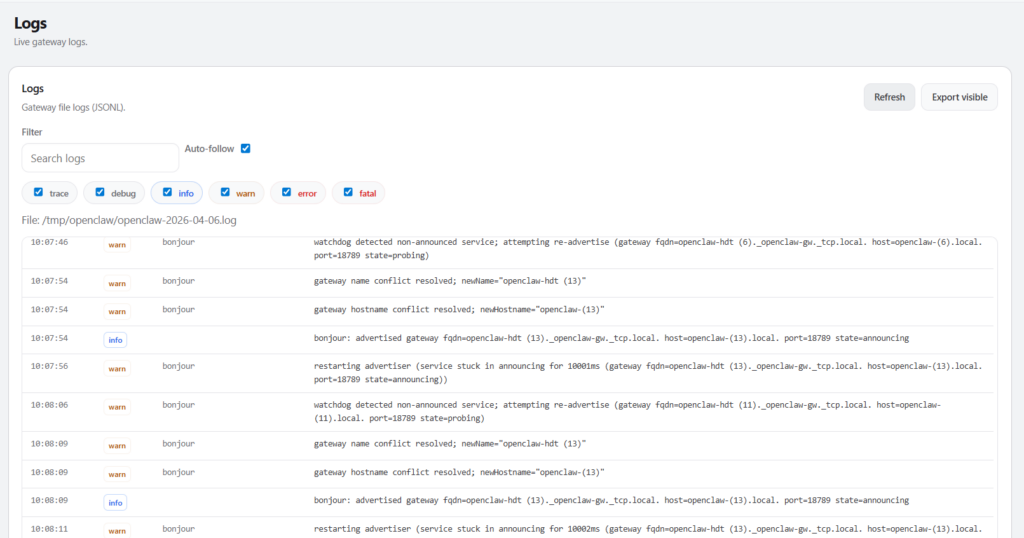Uncheck the trace level filter
Screen dimensions: 1024x538
39,192
